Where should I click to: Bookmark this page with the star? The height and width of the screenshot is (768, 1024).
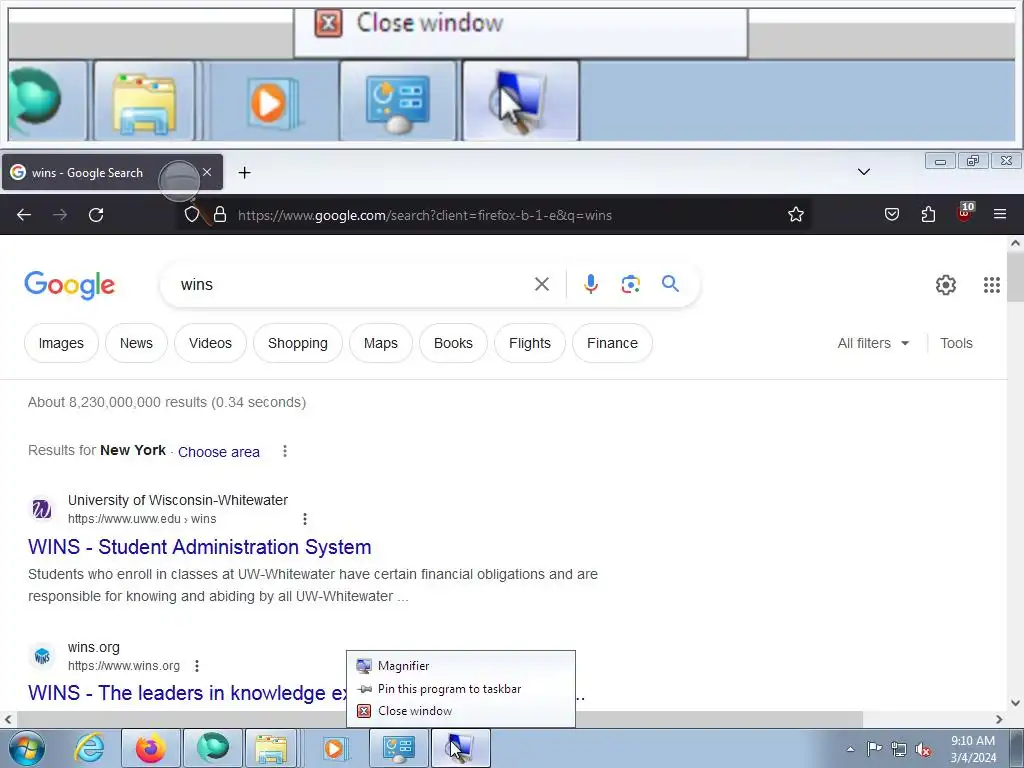click(x=795, y=214)
